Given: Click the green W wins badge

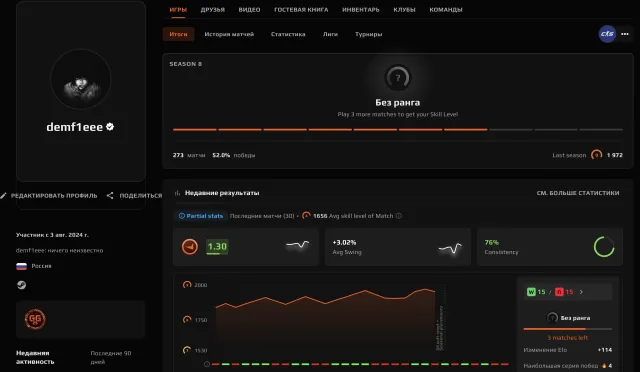Looking at the screenshot, I should click(x=531, y=292).
